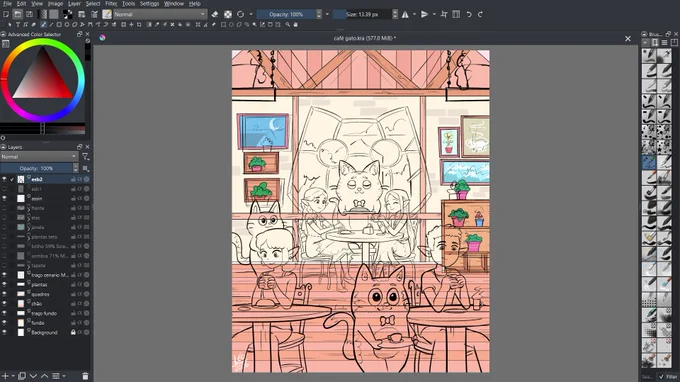Move layer down in the stack
680x382 pixels.
[33, 376]
